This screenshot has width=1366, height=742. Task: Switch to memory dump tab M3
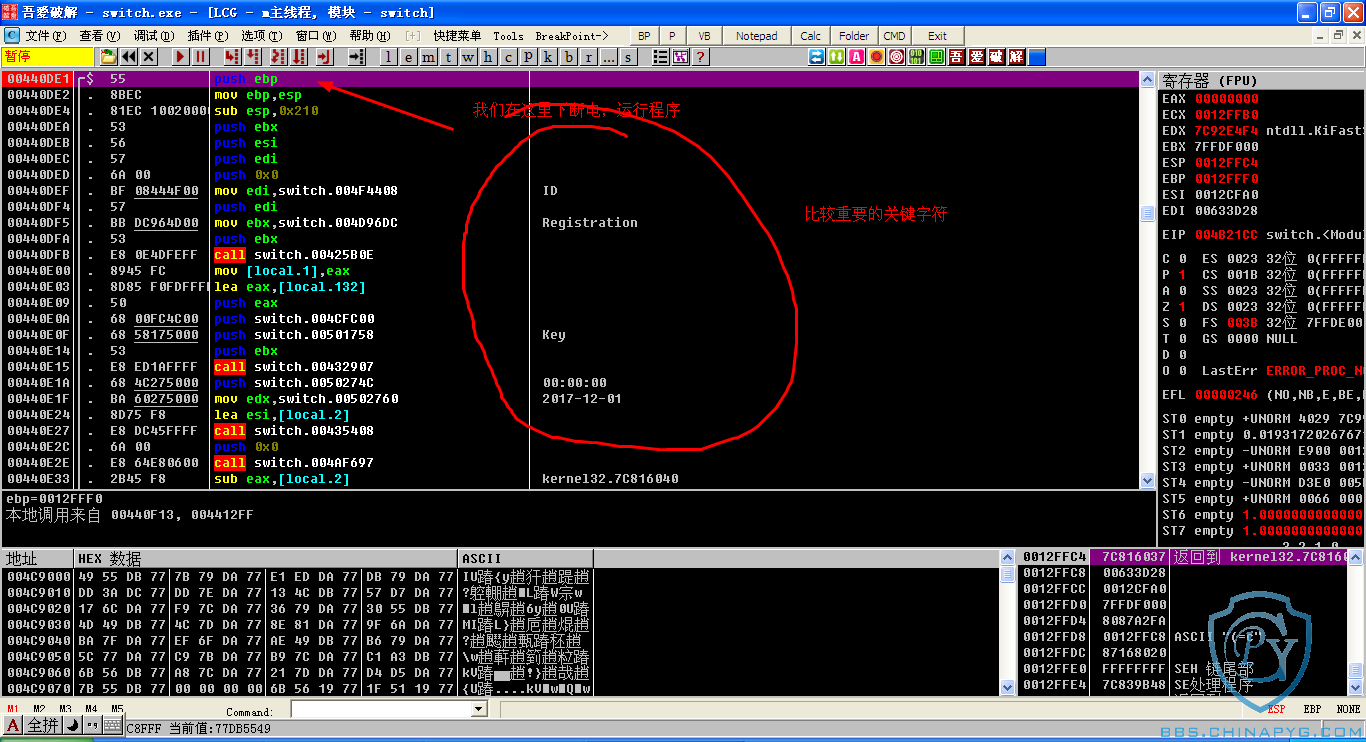65,709
